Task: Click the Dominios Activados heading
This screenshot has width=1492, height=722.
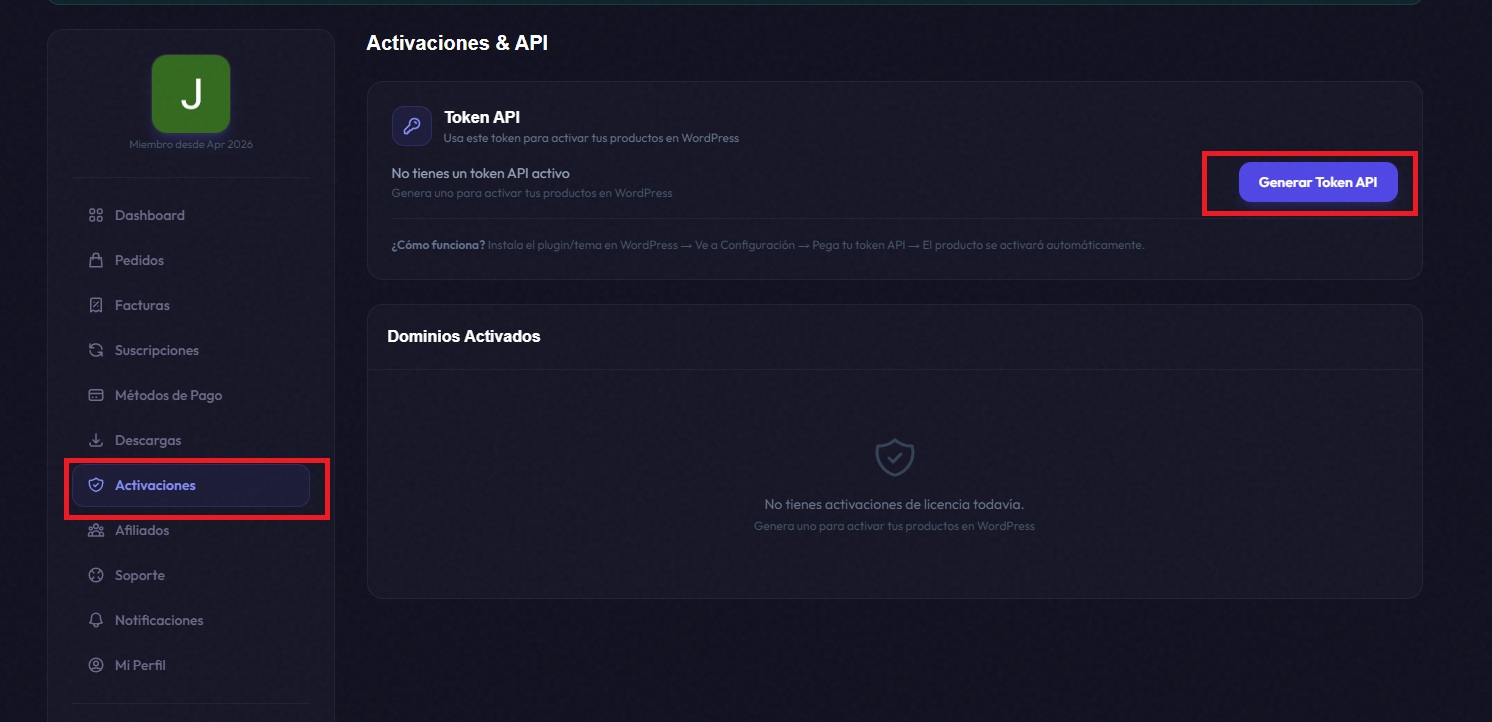Action: coord(463,336)
